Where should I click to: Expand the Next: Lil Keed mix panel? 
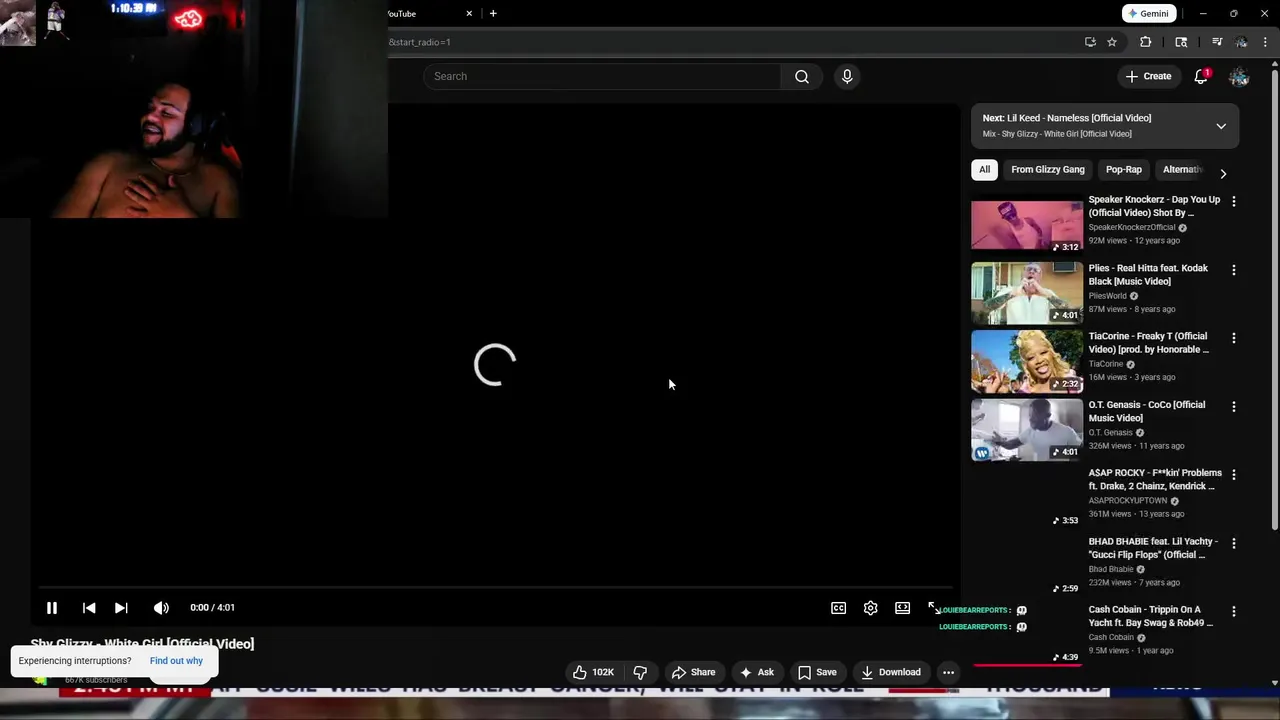tap(1221, 126)
